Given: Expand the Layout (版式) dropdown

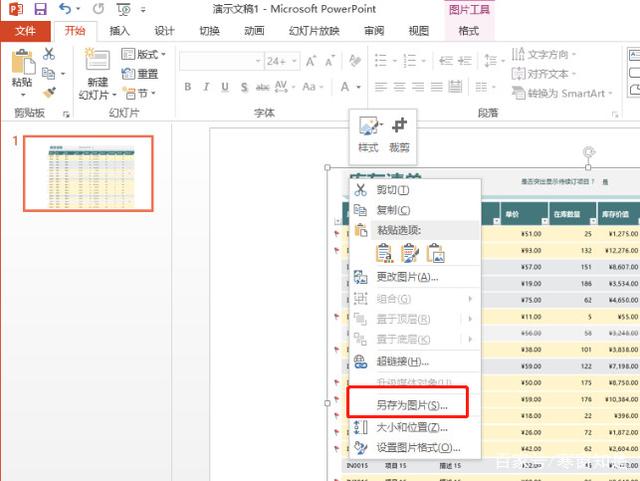Looking at the screenshot, I should (141, 54).
